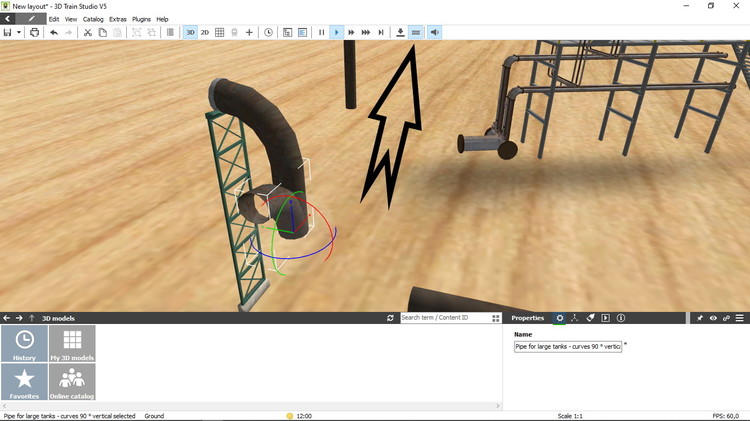Click the Cut scissors icon
Viewport: 750px width, 421px height.
click(x=88, y=33)
